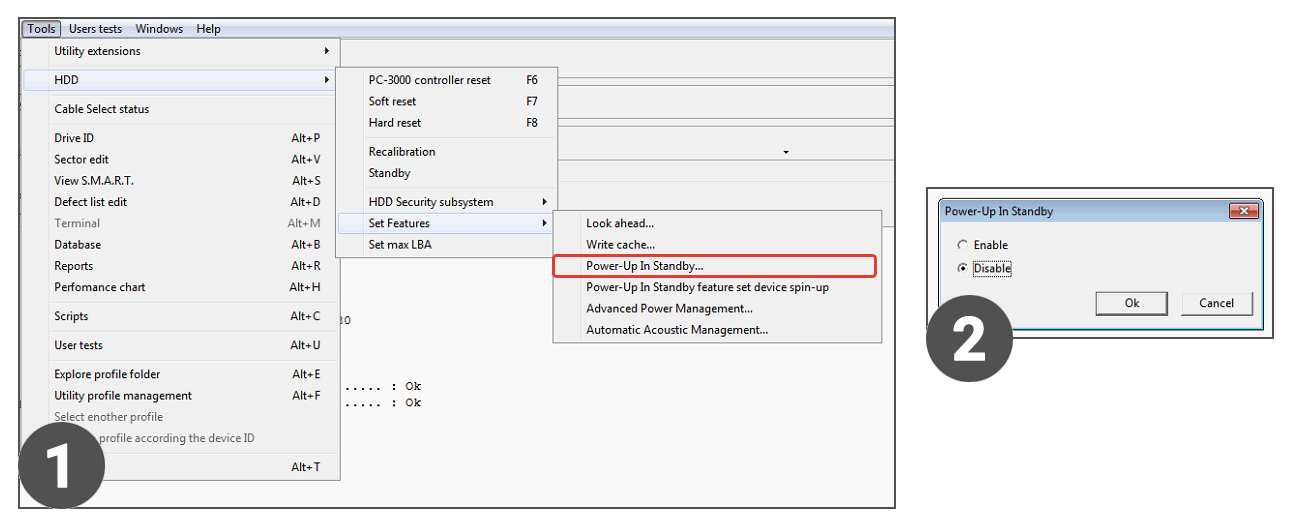Expand the Utility extensions submenu

180,51
